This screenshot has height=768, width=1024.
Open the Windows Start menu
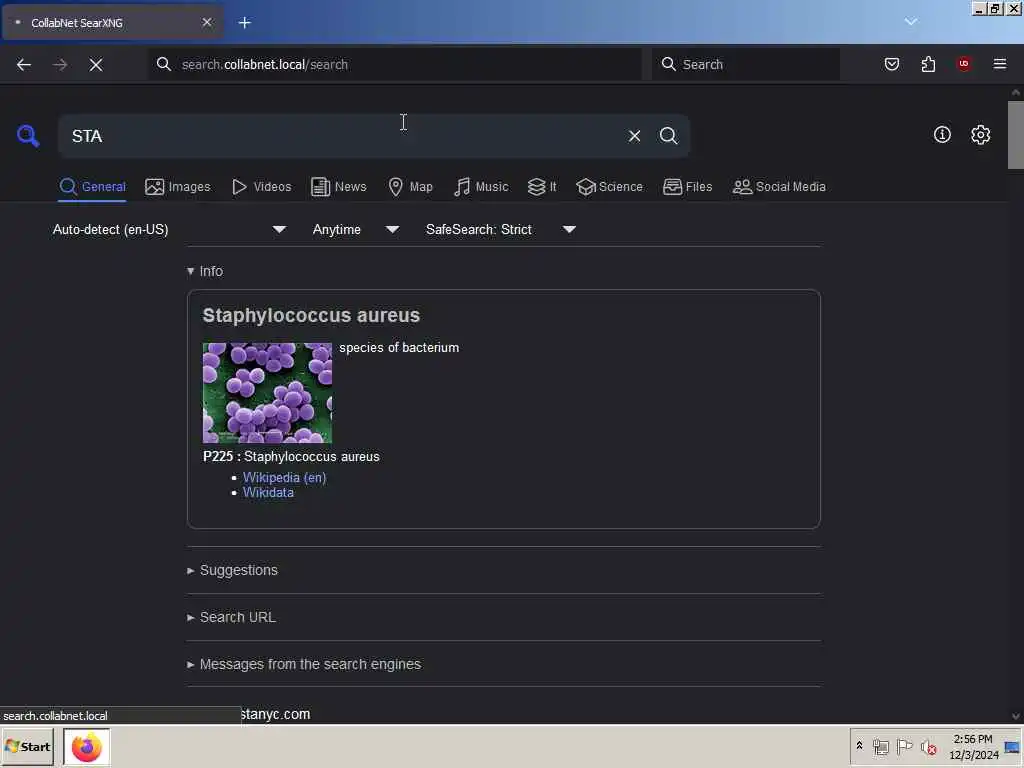(x=28, y=746)
